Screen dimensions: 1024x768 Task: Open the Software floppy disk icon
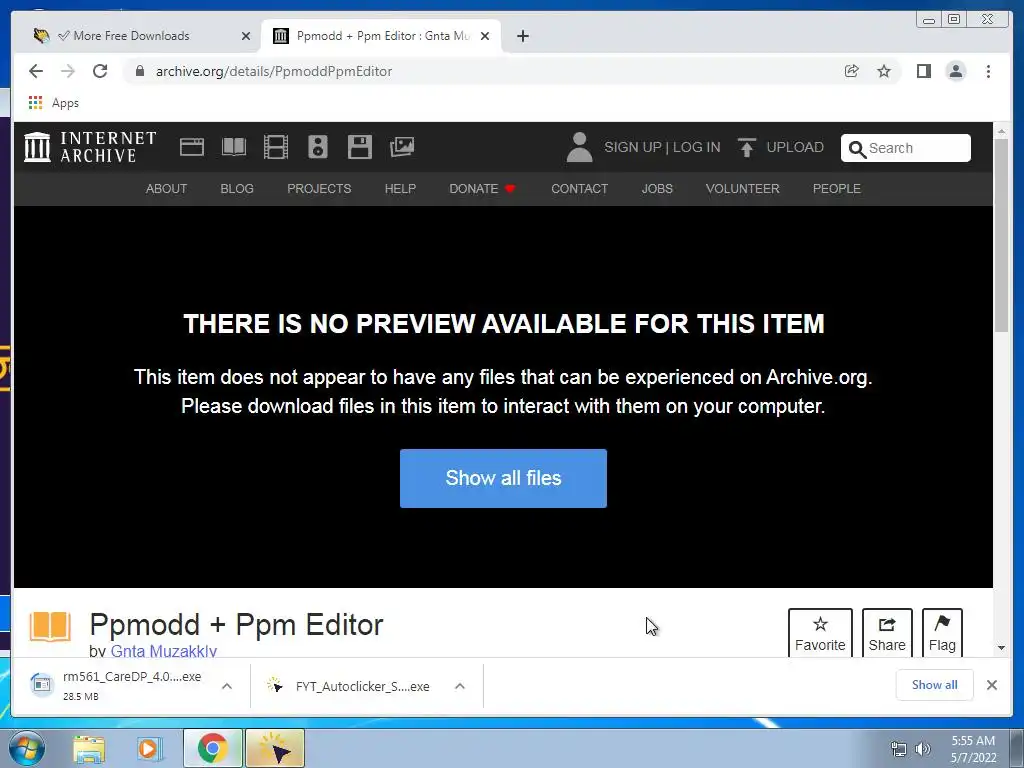359,147
